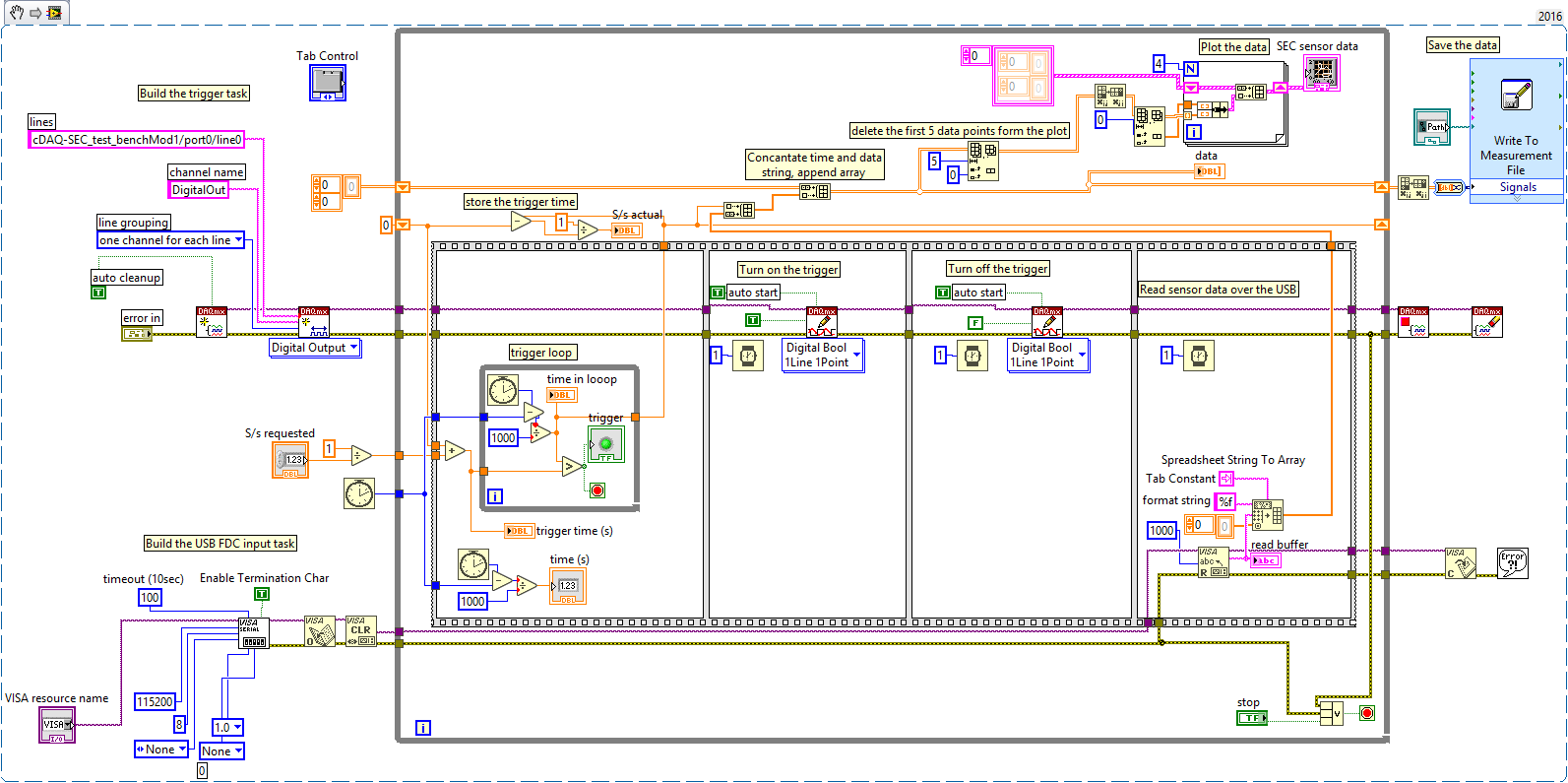
Task: Click the Tab Control terminal
Action: [327, 83]
